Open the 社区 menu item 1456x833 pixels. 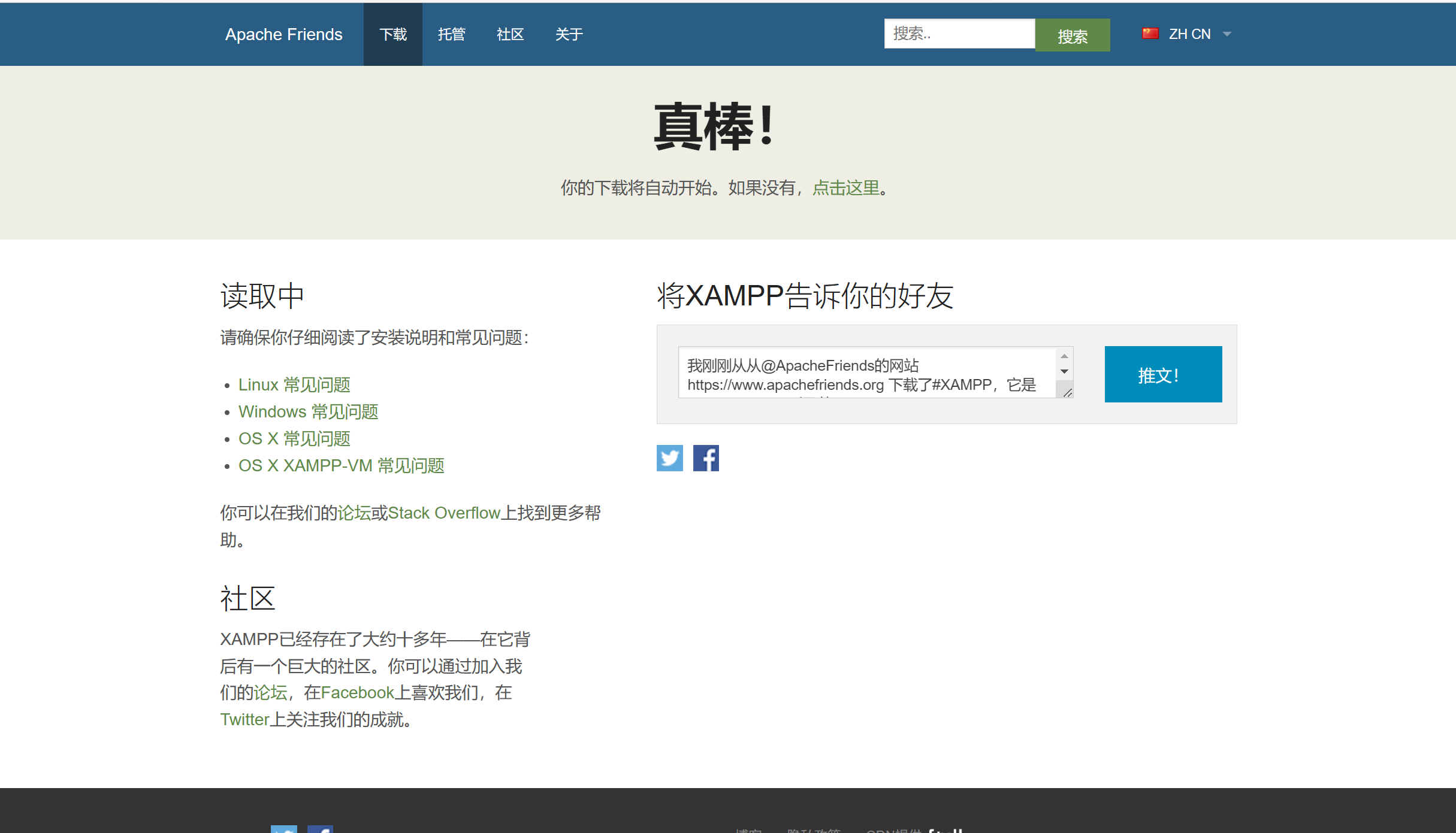(x=510, y=34)
